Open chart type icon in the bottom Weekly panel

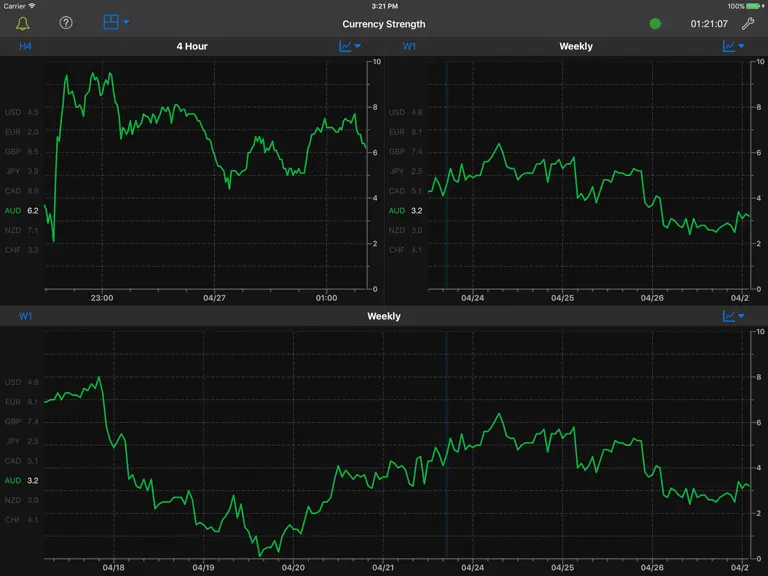coord(729,316)
